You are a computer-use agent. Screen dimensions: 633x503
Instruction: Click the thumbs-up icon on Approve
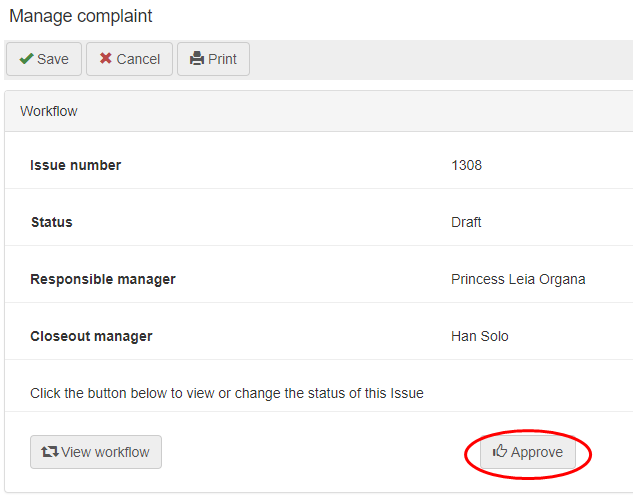coord(500,452)
